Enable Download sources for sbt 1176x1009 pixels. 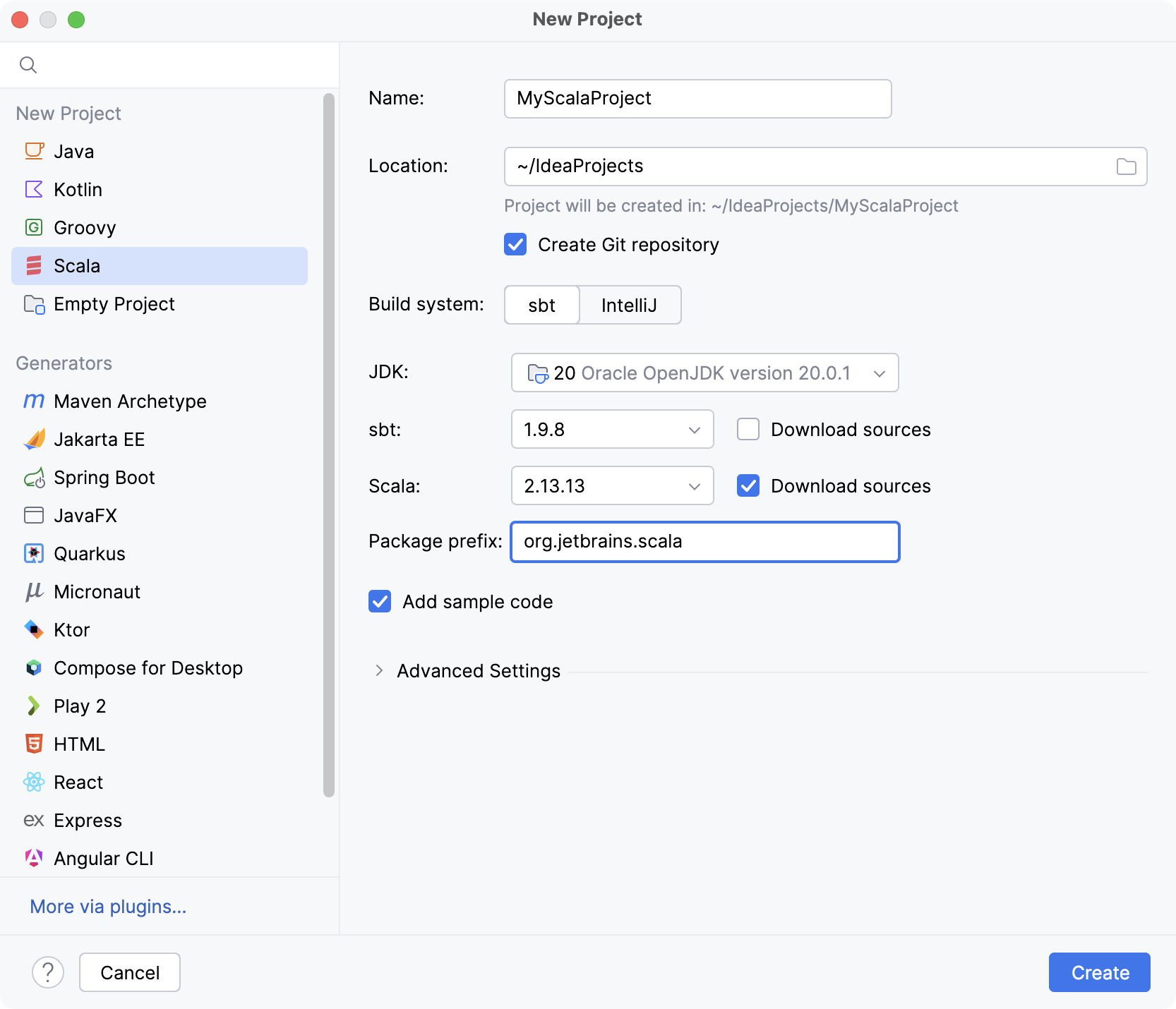(748, 429)
